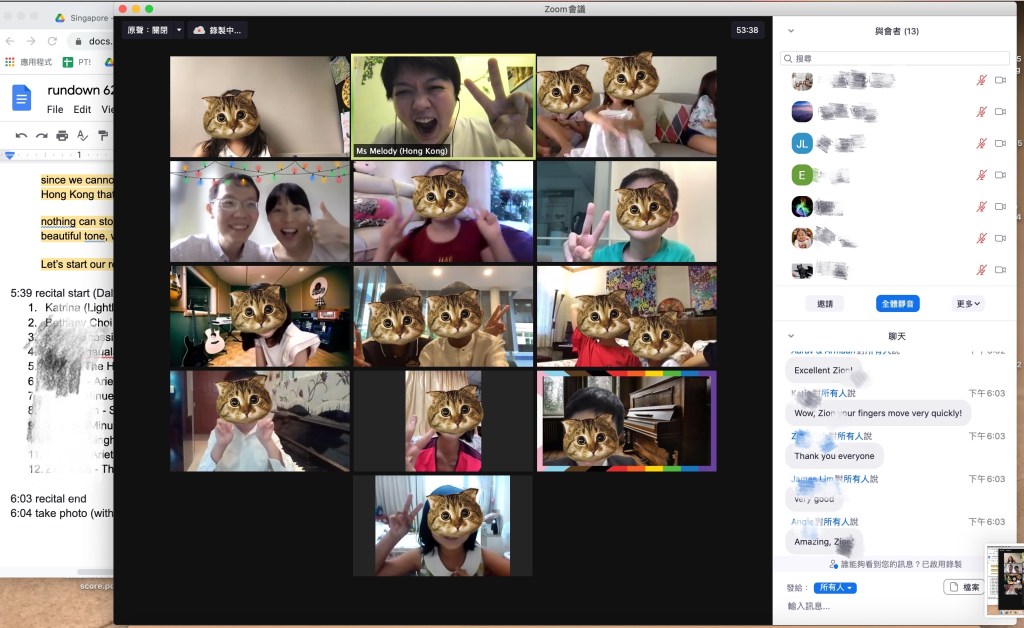Open the original sound dropdown arrow

point(179,30)
